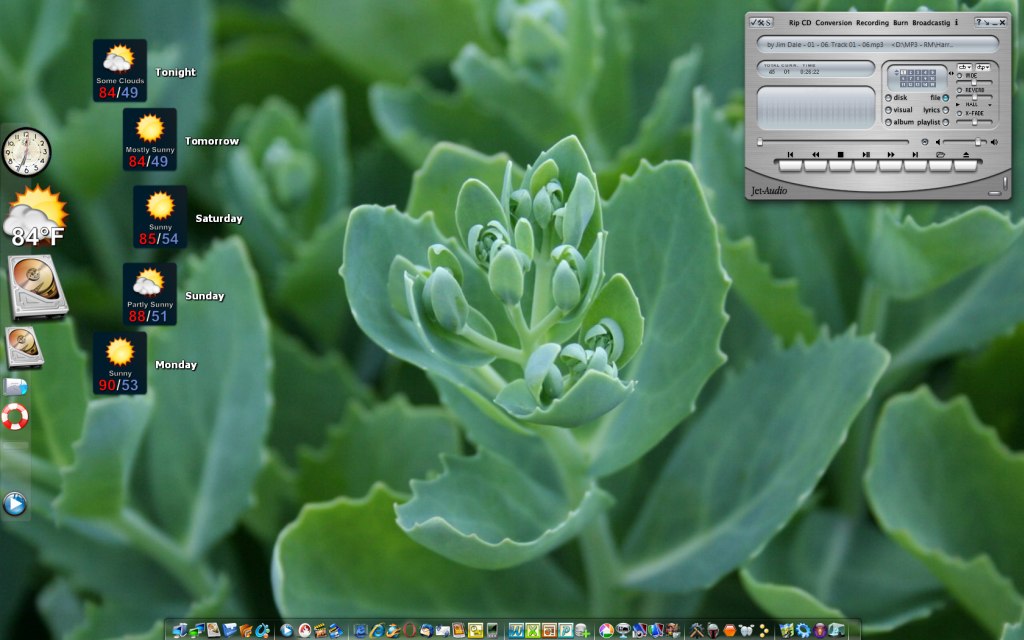1024x640 pixels.
Task: Click the REVERB level slider
Action: coord(974,97)
